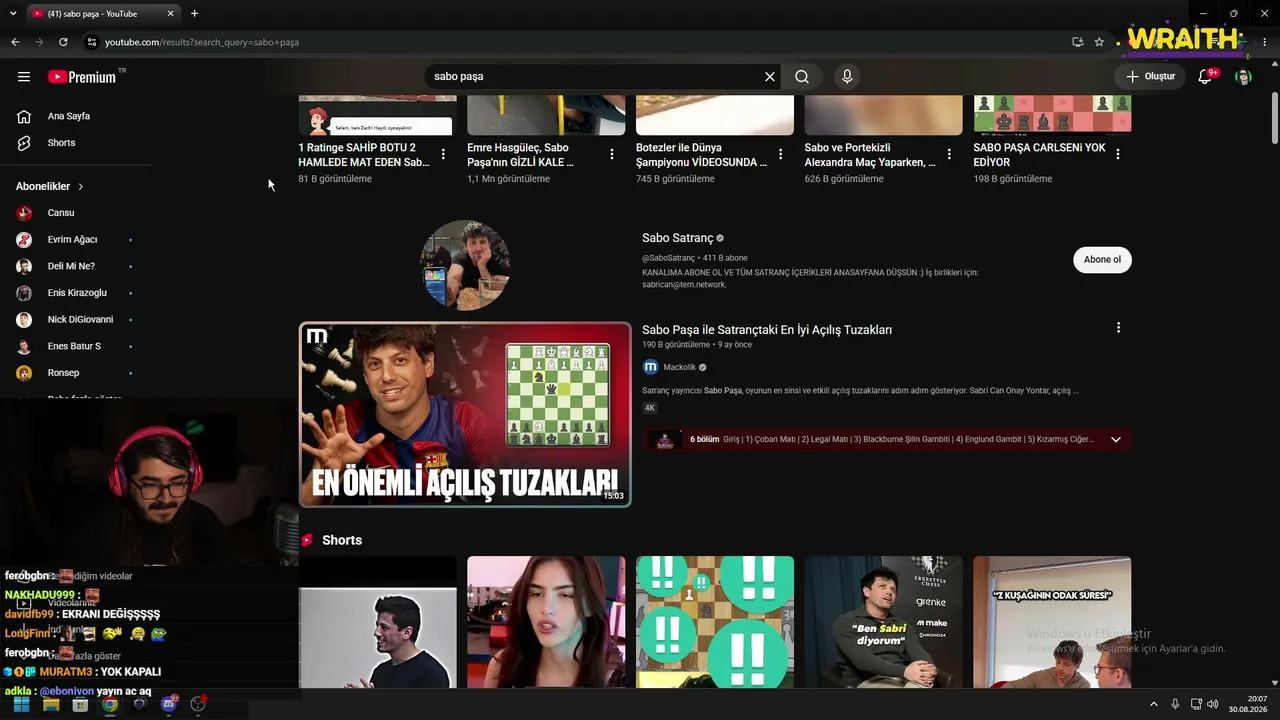Open more options for the Açılış Tuzakları video
The height and width of the screenshot is (720, 1280).
point(1118,328)
